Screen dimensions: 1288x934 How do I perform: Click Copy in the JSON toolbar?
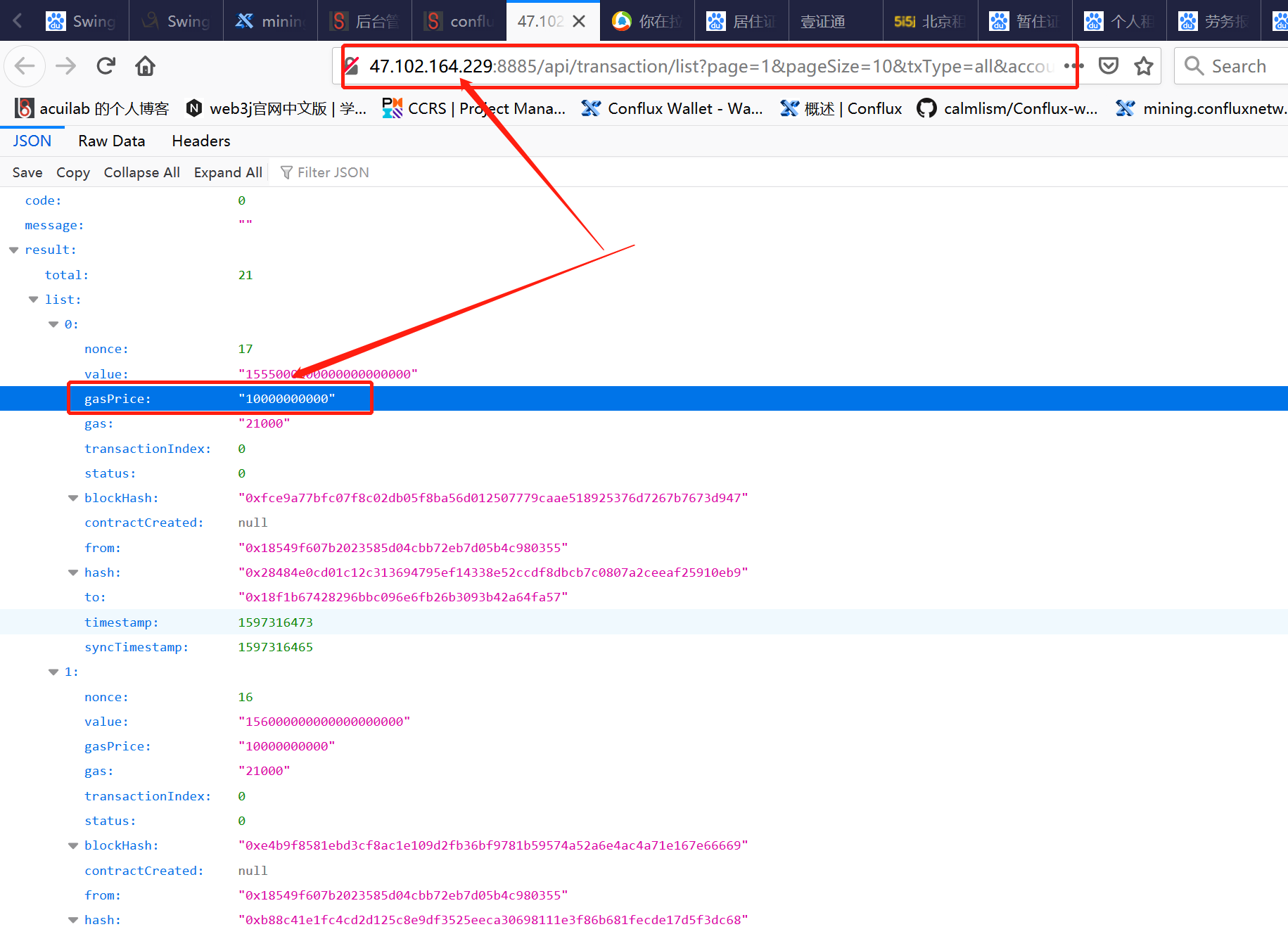(x=72, y=172)
